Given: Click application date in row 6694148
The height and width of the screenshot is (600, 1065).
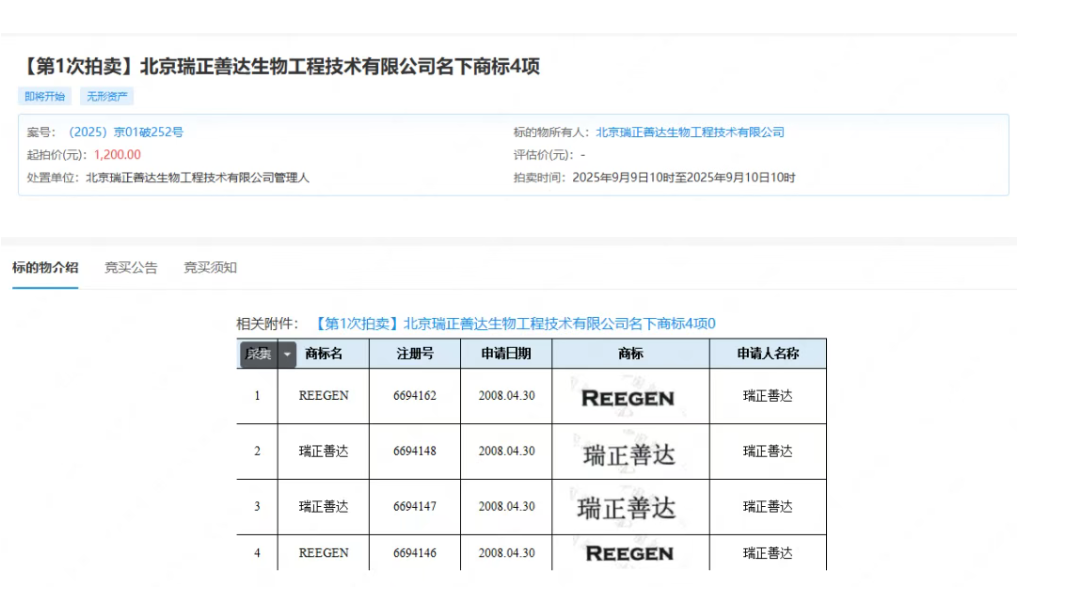Looking at the screenshot, I should coord(507,451).
